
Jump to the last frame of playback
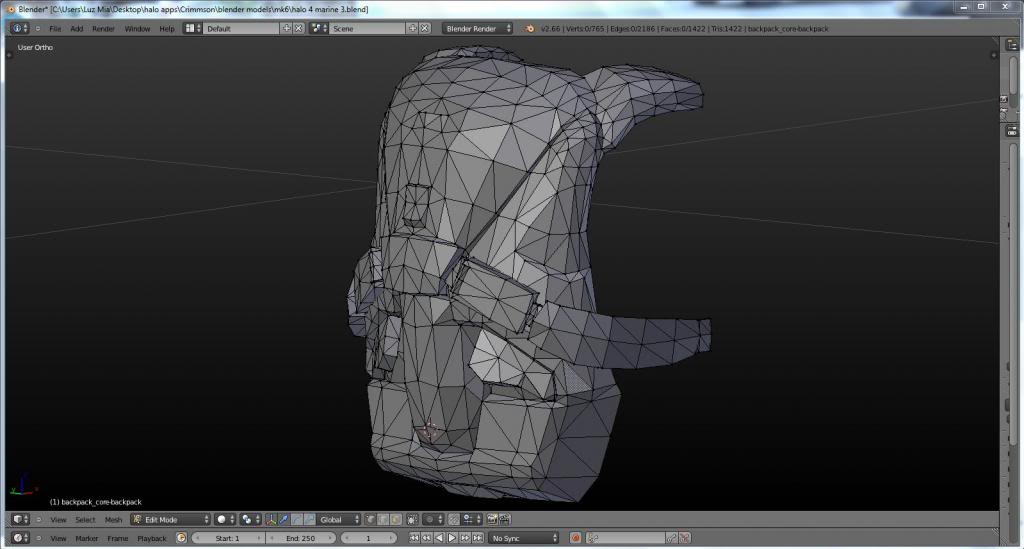[x=476, y=538]
